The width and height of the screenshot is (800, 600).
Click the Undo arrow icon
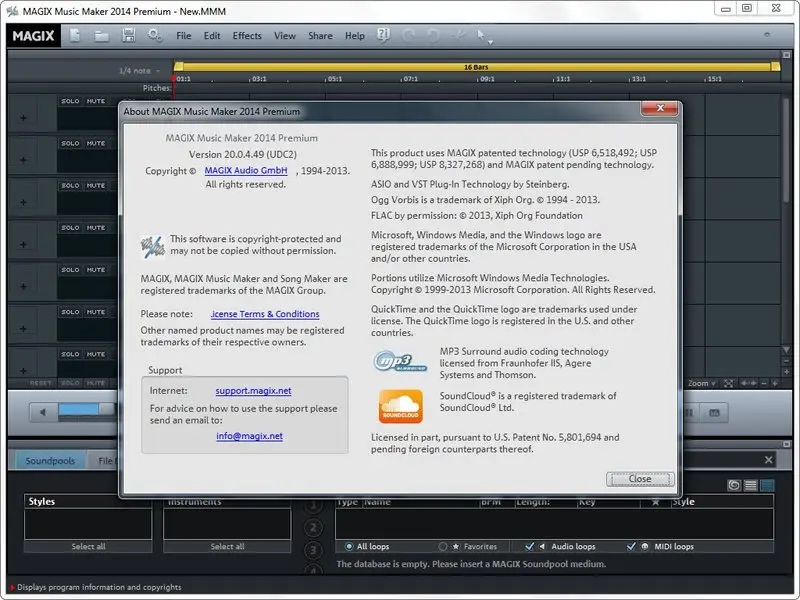pyautogui.click(x=408, y=35)
